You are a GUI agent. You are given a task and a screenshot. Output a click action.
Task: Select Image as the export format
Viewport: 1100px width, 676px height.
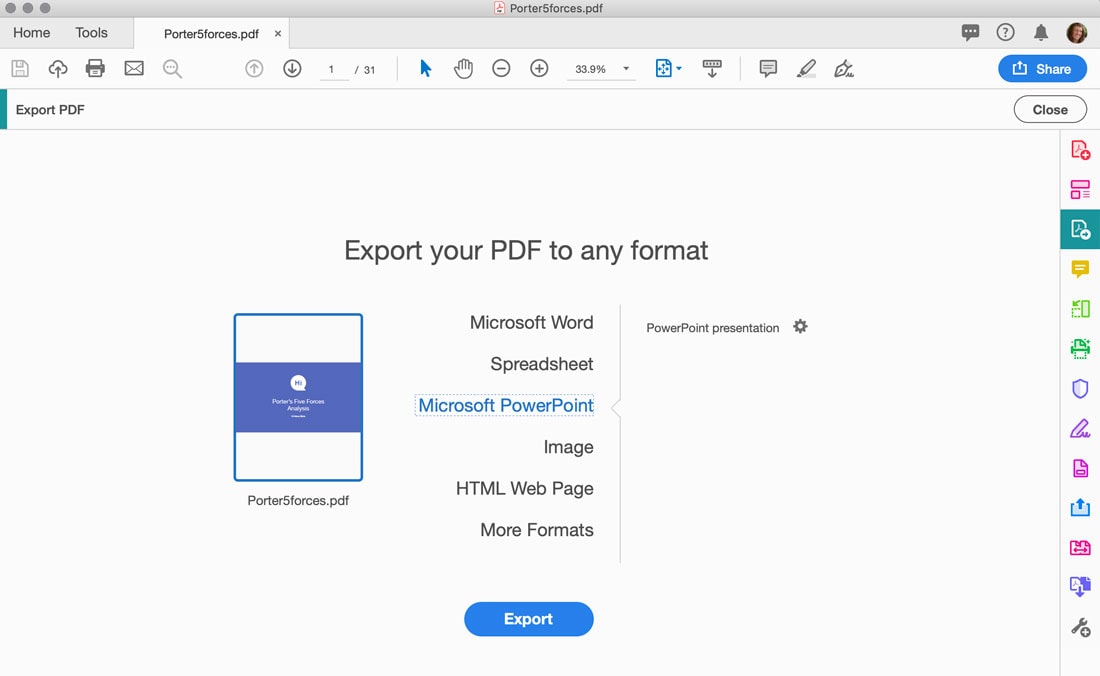click(568, 447)
